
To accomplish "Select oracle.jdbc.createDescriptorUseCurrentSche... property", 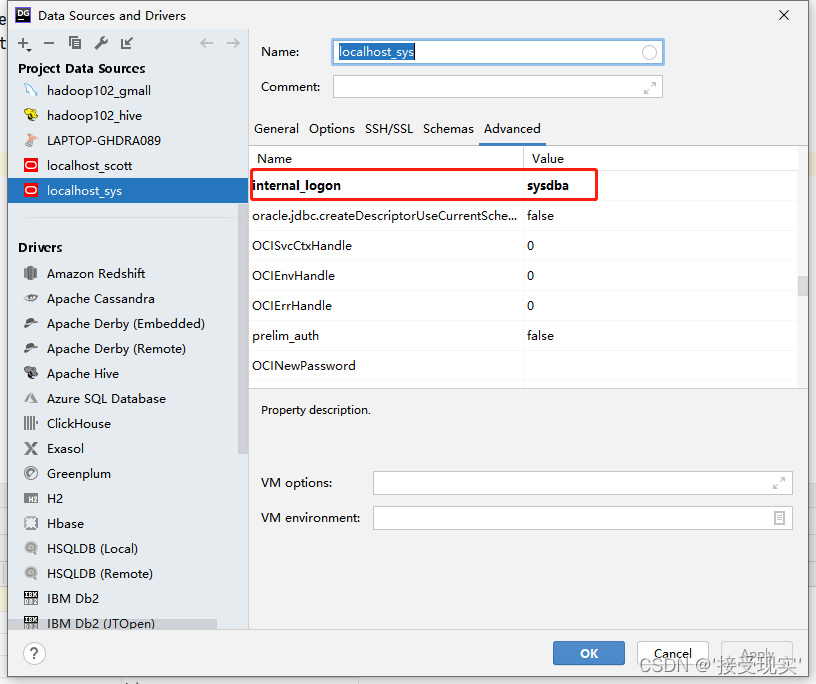I will point(384,216).
